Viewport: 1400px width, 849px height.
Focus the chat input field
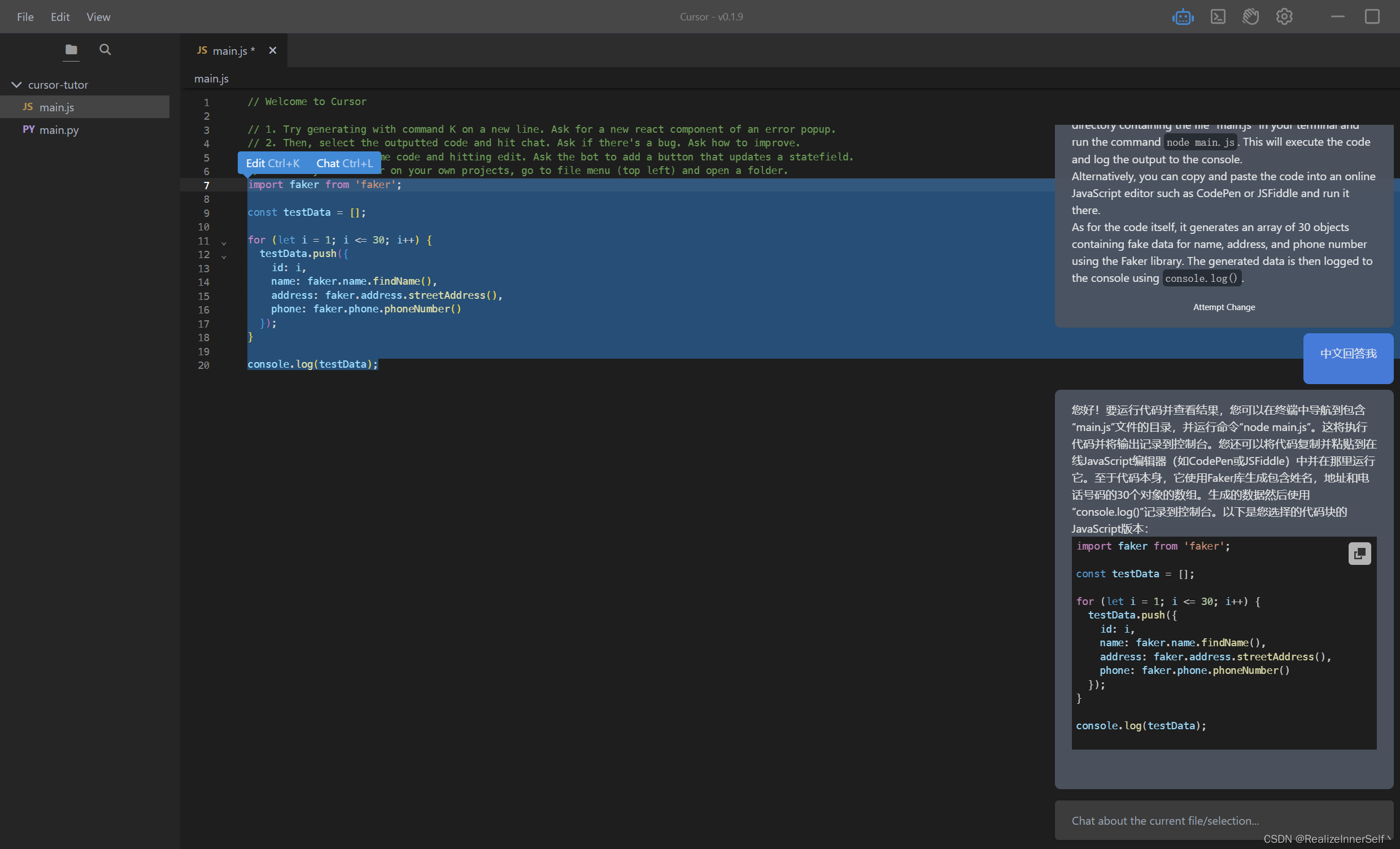1224,820
